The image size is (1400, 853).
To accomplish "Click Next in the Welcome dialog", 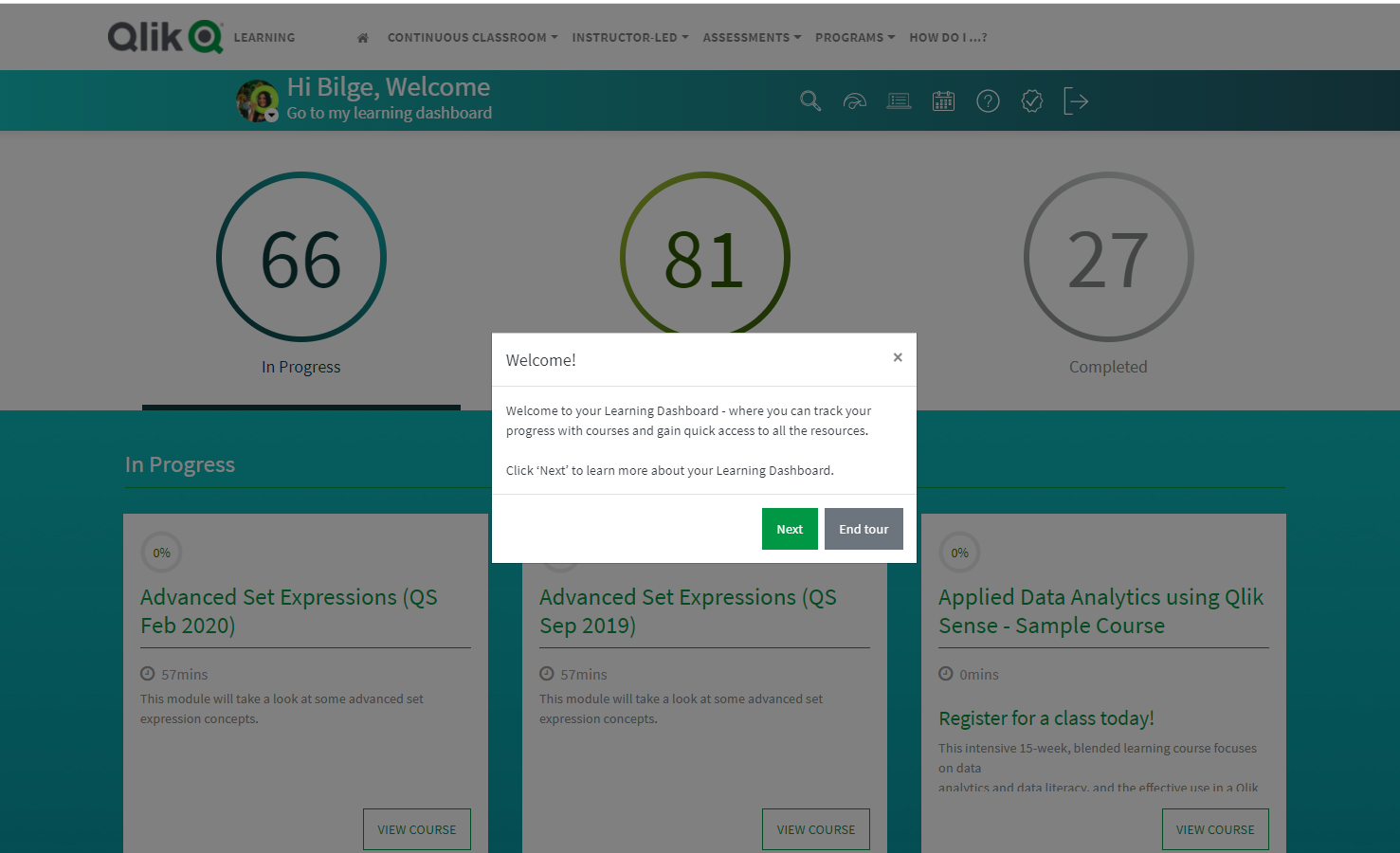I will click(x=790, y=529).
